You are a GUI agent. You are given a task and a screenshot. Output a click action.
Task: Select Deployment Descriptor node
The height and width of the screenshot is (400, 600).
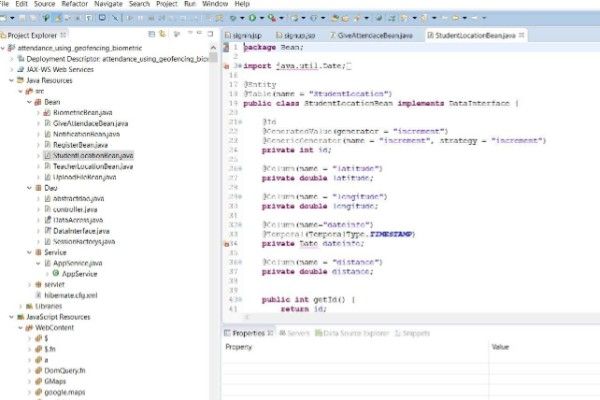point(117,59)
